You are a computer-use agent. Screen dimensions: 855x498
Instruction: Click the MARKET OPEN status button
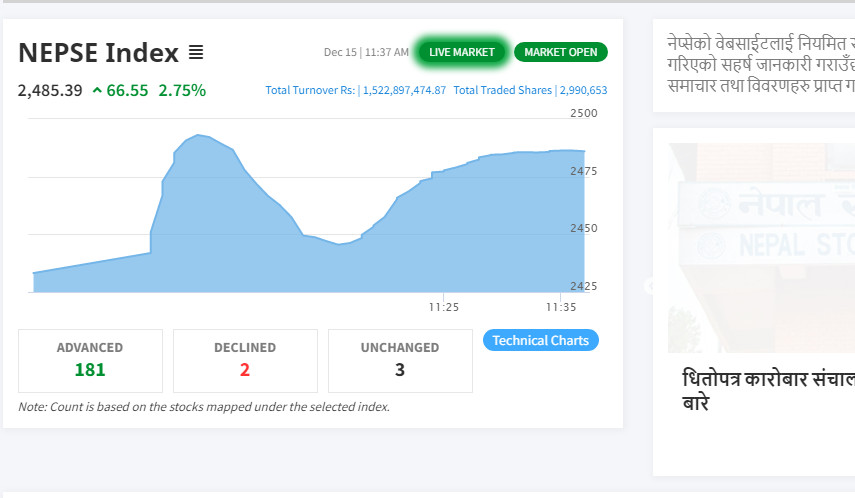click(x=561, y=52)
